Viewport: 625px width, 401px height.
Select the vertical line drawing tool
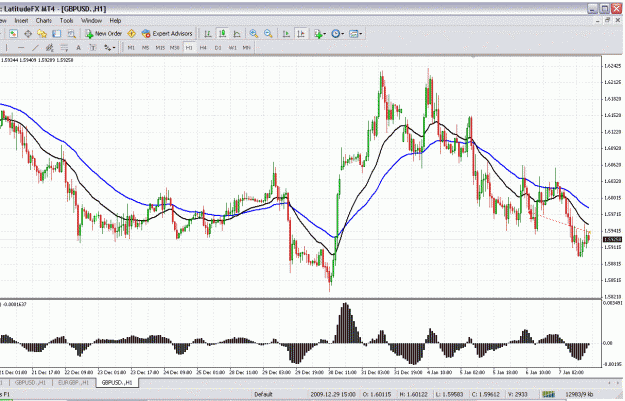[x=6, y=48]
